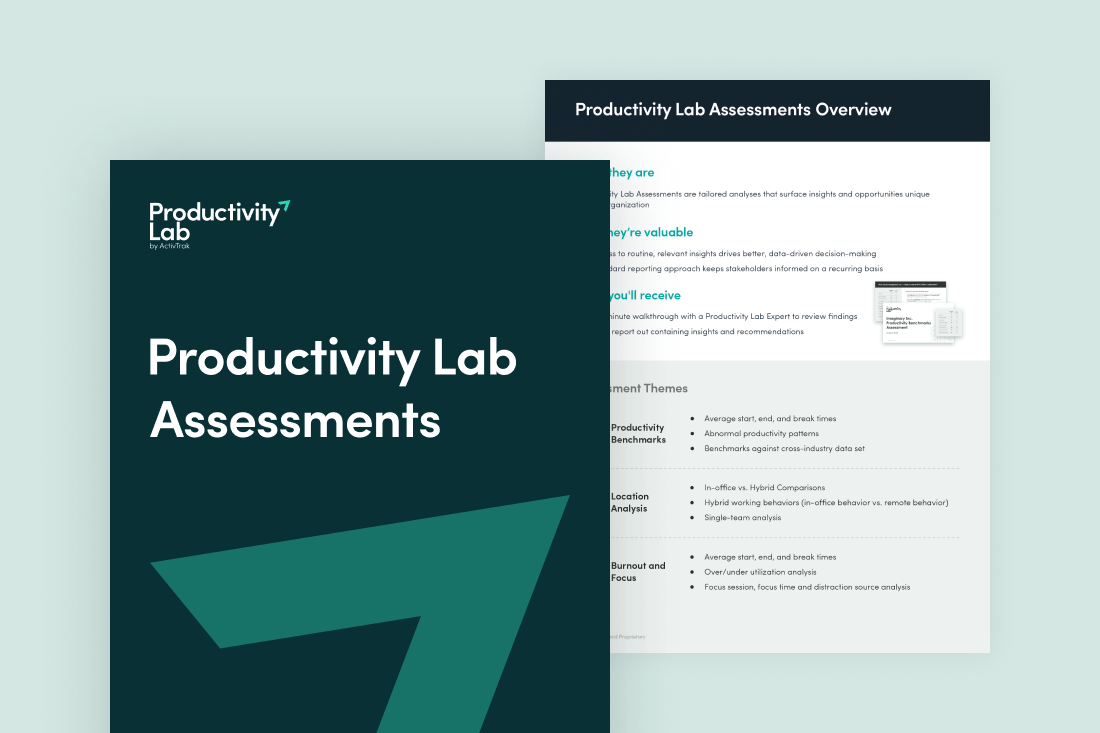
Task: Select the 'Burnout and Focus' theme label
Action: 638,571
